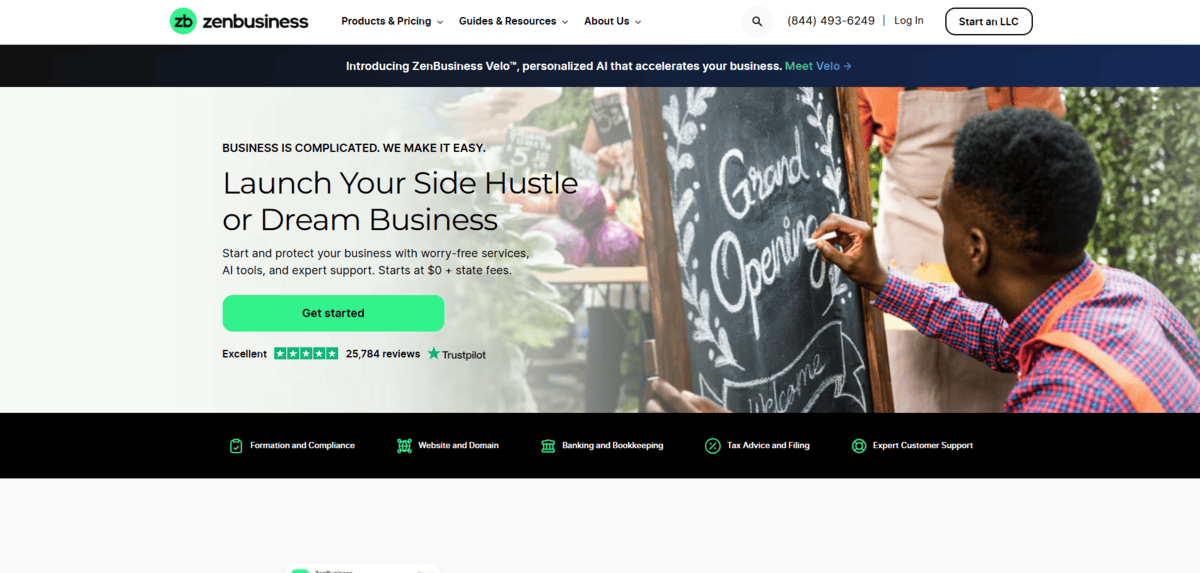1200x573 pixels.
Task: Open the search magnifier icon
Action: [x=757, y=21]
